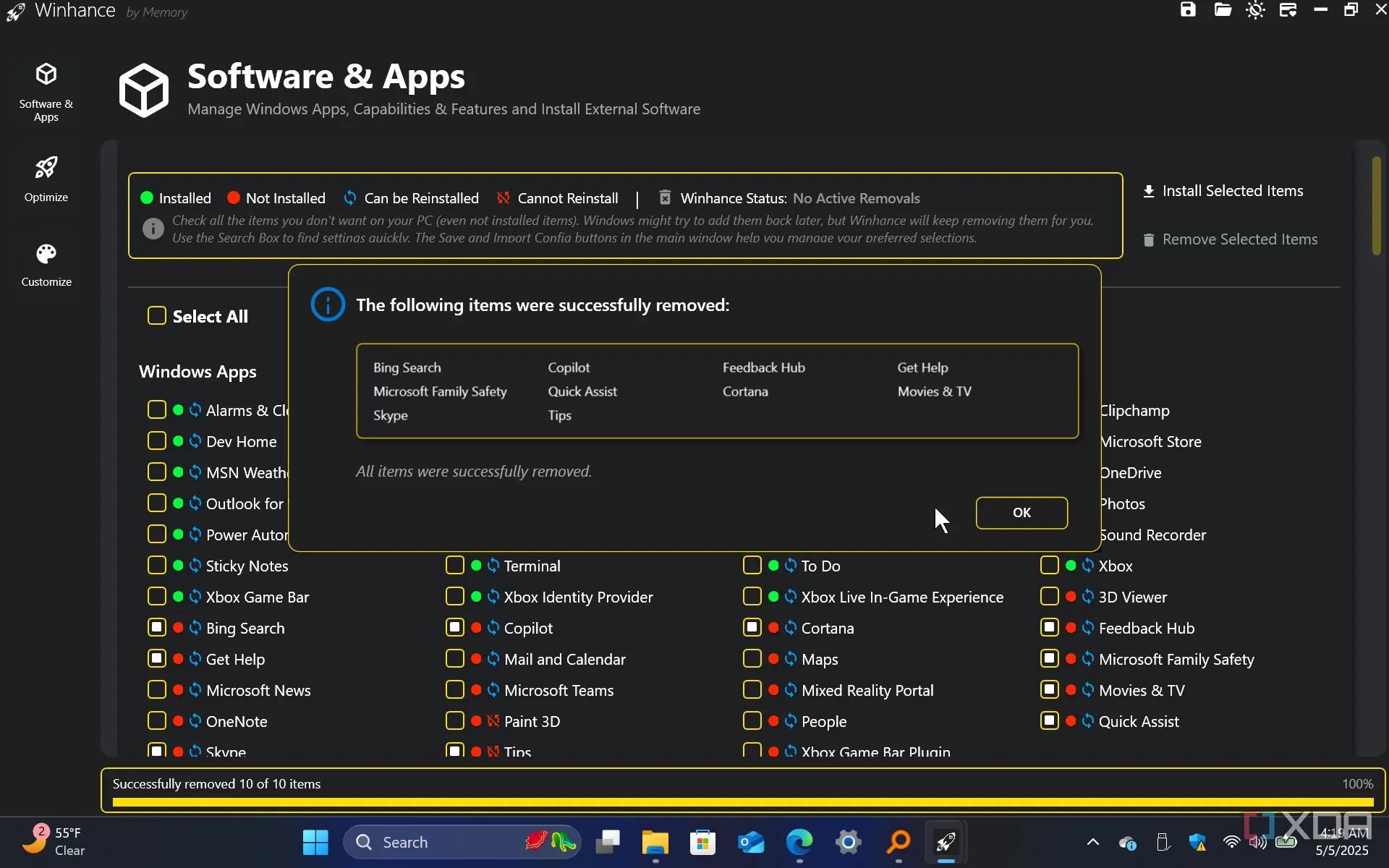Click the cannot-reinstall icon next to Paint 3D
Screen dimensions: 1389x868
point(493,721)
